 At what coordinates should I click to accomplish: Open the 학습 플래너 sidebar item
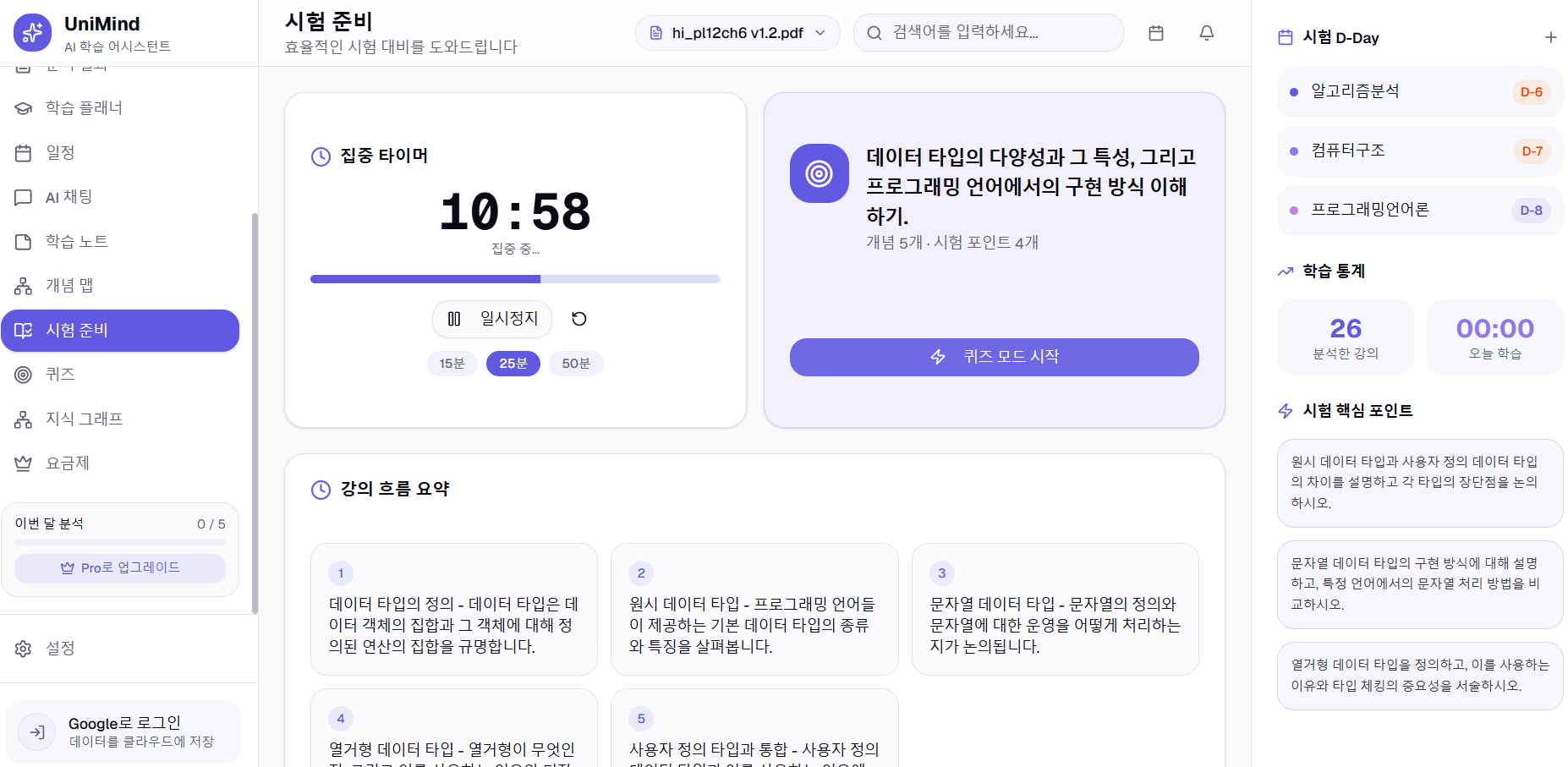(120, 108)
